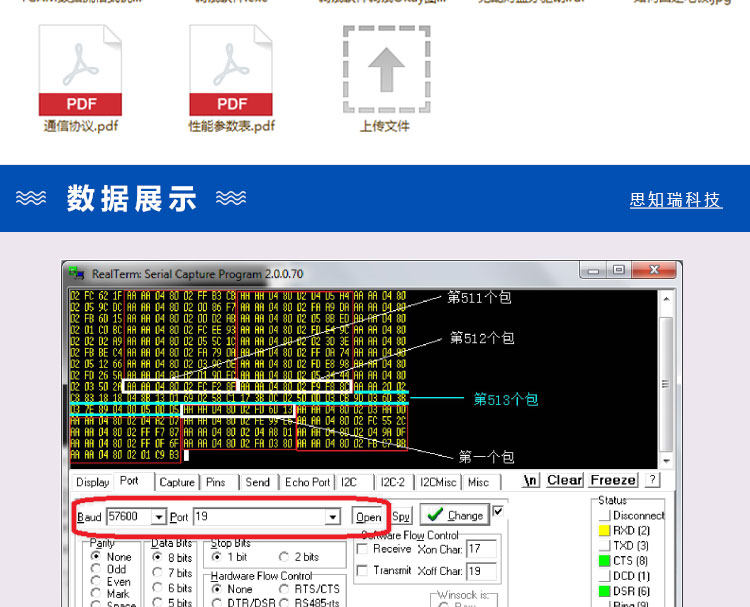This screenshot has width=750, height=607.
Task: Click the Clear button
Action: [x=564, y=480]
